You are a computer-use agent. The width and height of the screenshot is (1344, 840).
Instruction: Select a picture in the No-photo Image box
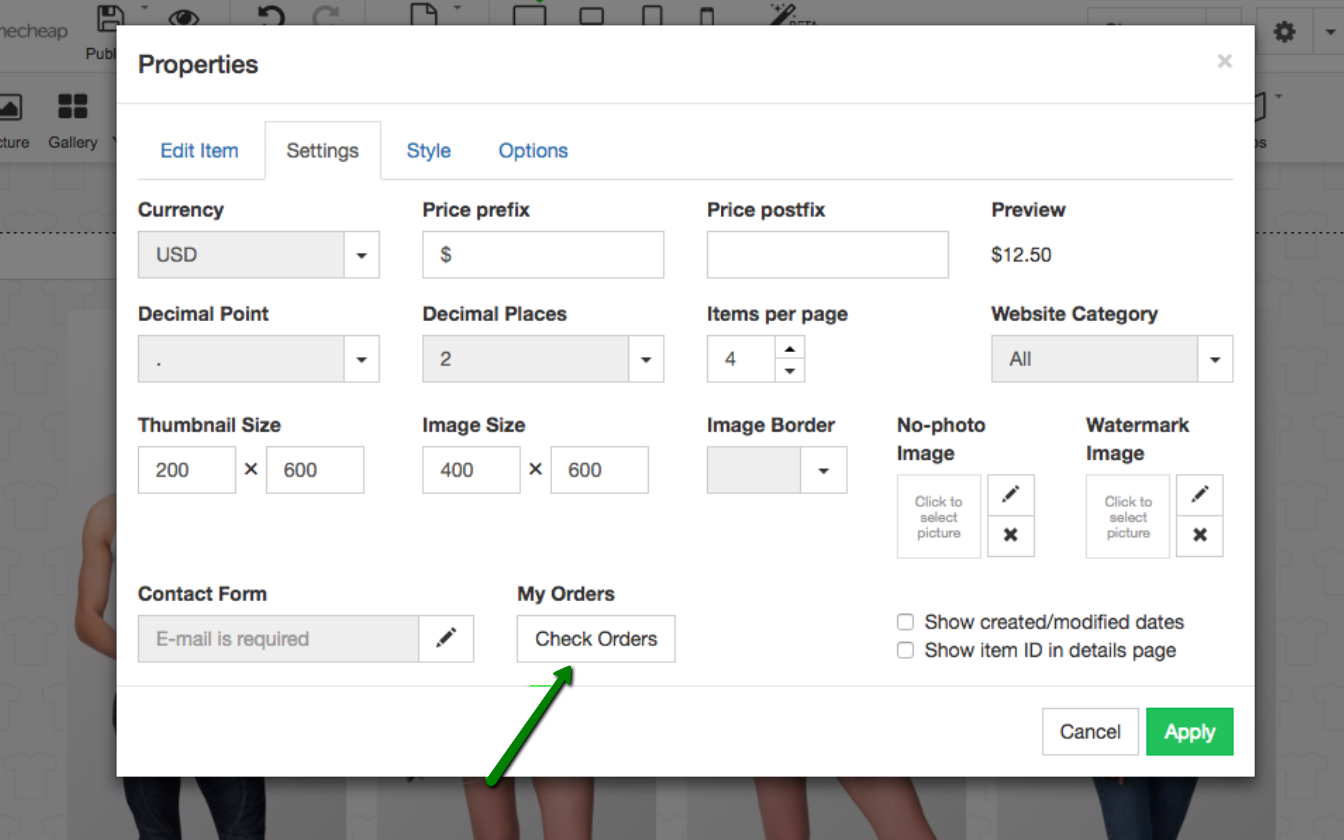(938, 517)
